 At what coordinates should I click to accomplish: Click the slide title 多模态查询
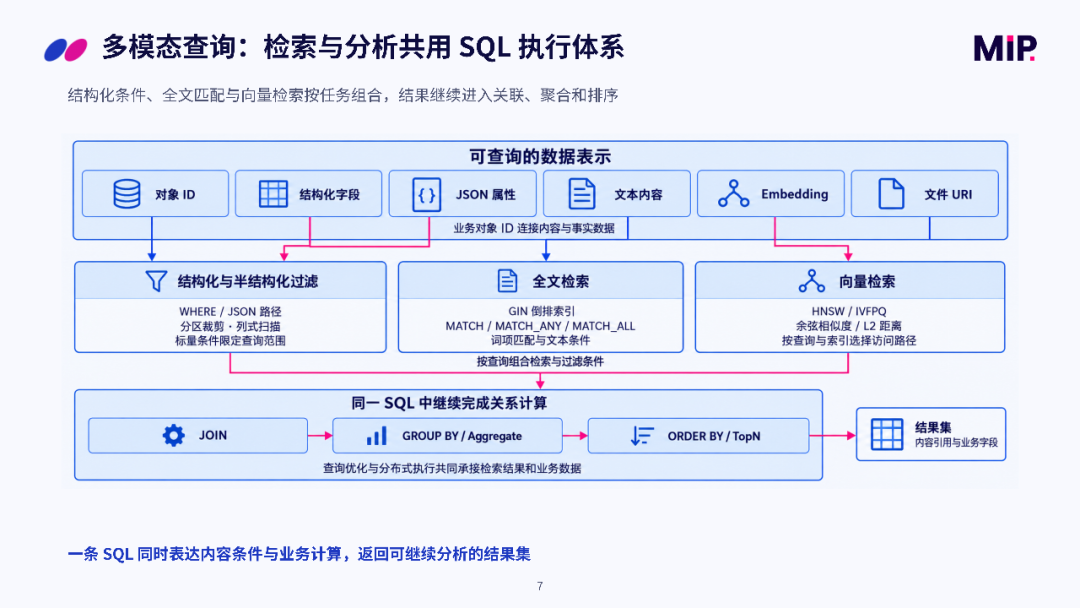click(x=362, y=48)
